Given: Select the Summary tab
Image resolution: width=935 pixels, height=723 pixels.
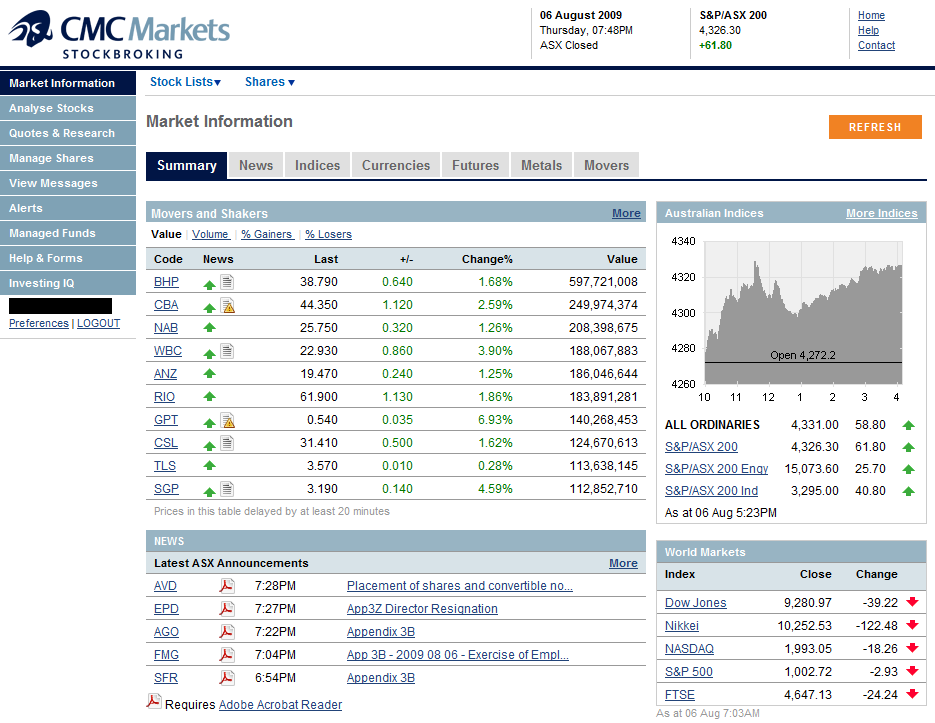Looking at the screenshot, I should coord(187,165).
